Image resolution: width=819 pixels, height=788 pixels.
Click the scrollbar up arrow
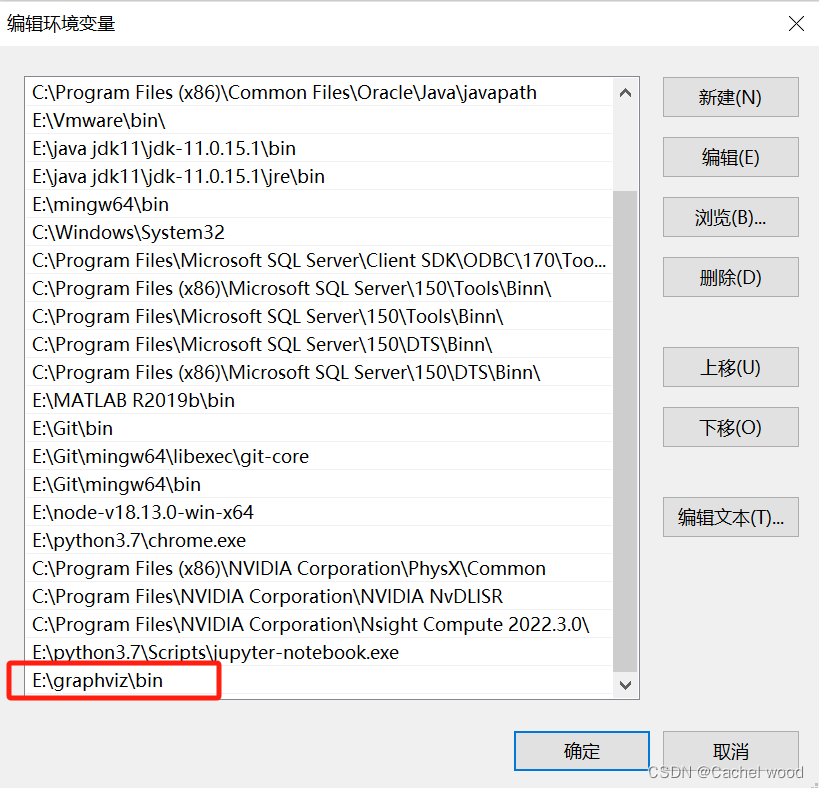(x=624, y=92)
